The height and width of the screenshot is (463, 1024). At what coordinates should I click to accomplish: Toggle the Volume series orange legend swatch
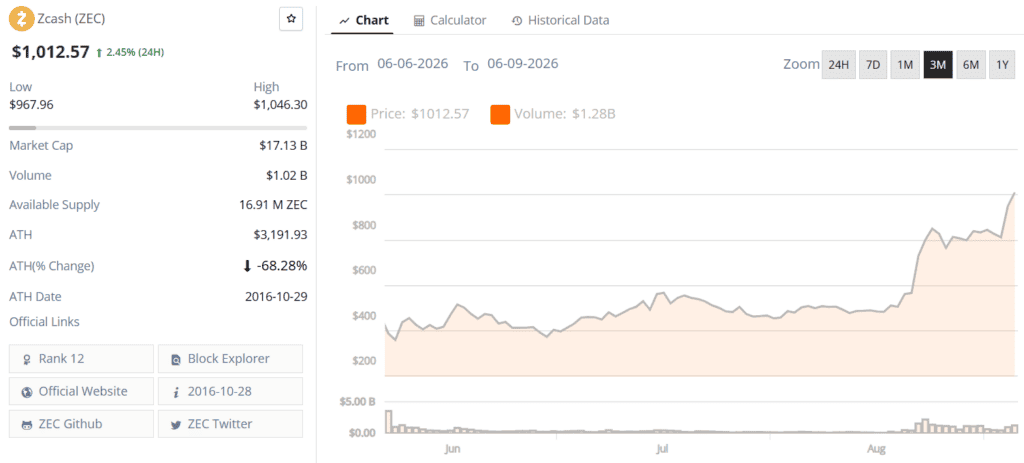[x=500, y=114]
